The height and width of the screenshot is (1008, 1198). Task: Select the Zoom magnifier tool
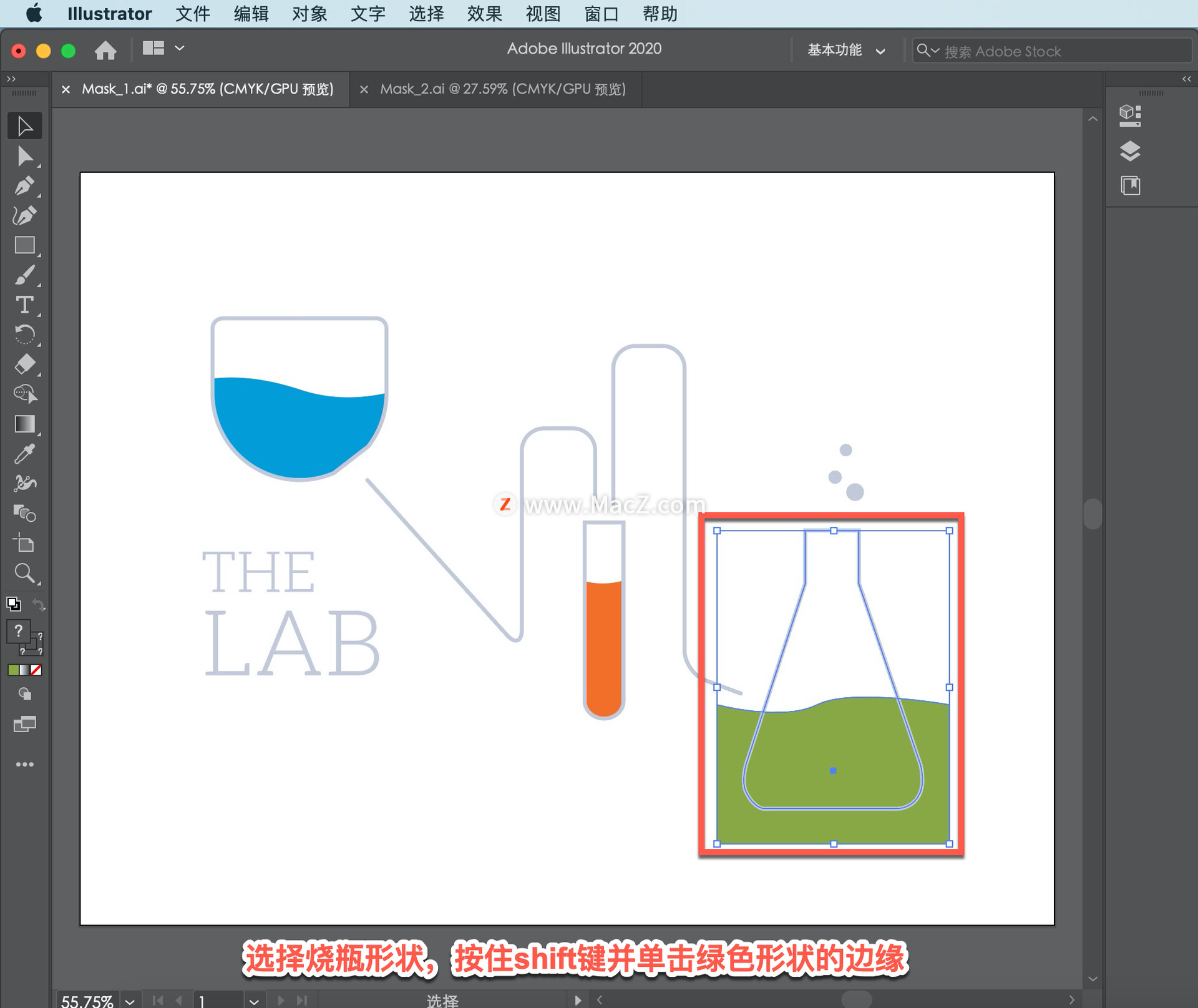point(25,573)
